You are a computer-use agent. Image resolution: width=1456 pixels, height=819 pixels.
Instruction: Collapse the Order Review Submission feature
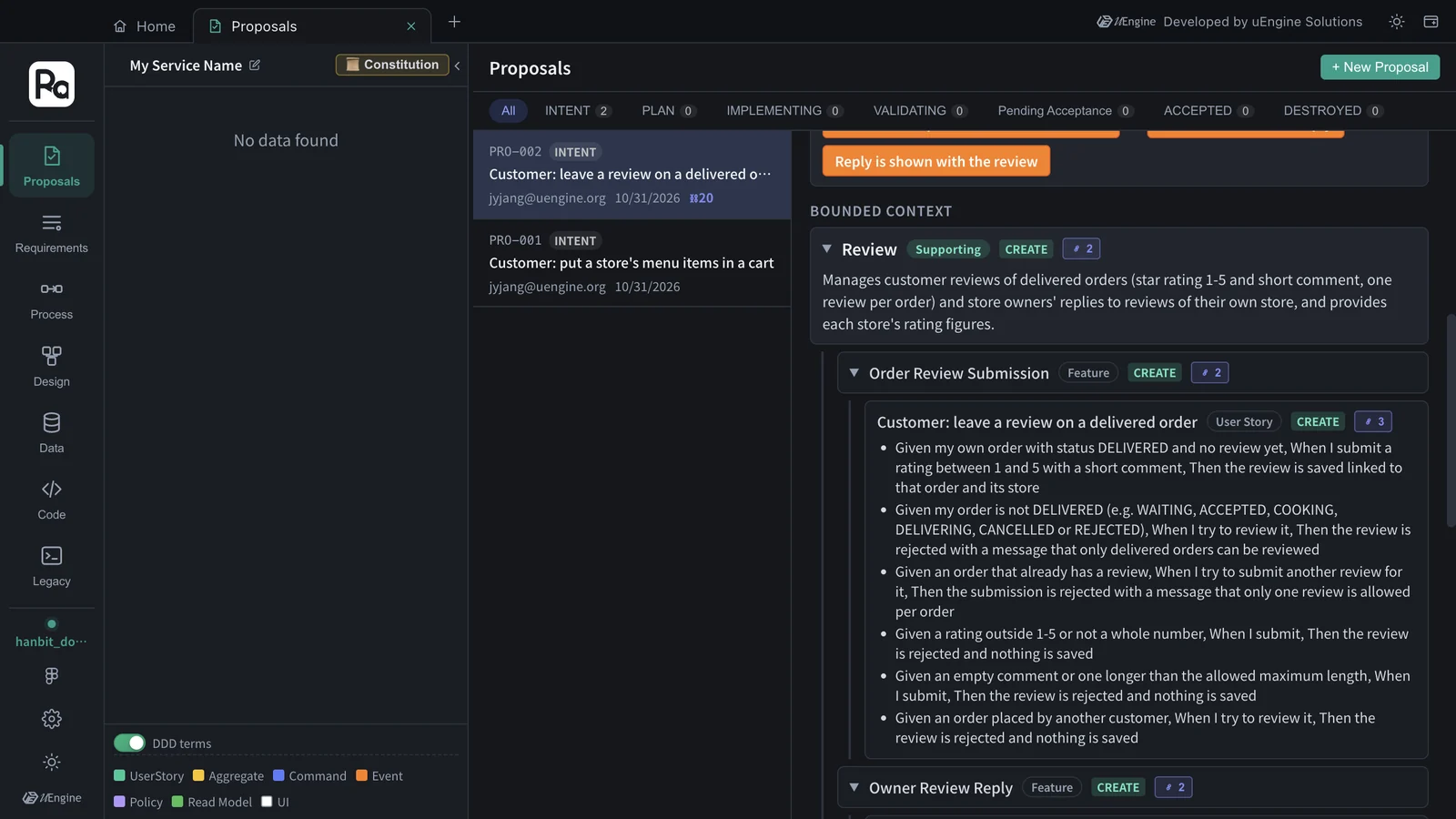[x=854, y=372]
